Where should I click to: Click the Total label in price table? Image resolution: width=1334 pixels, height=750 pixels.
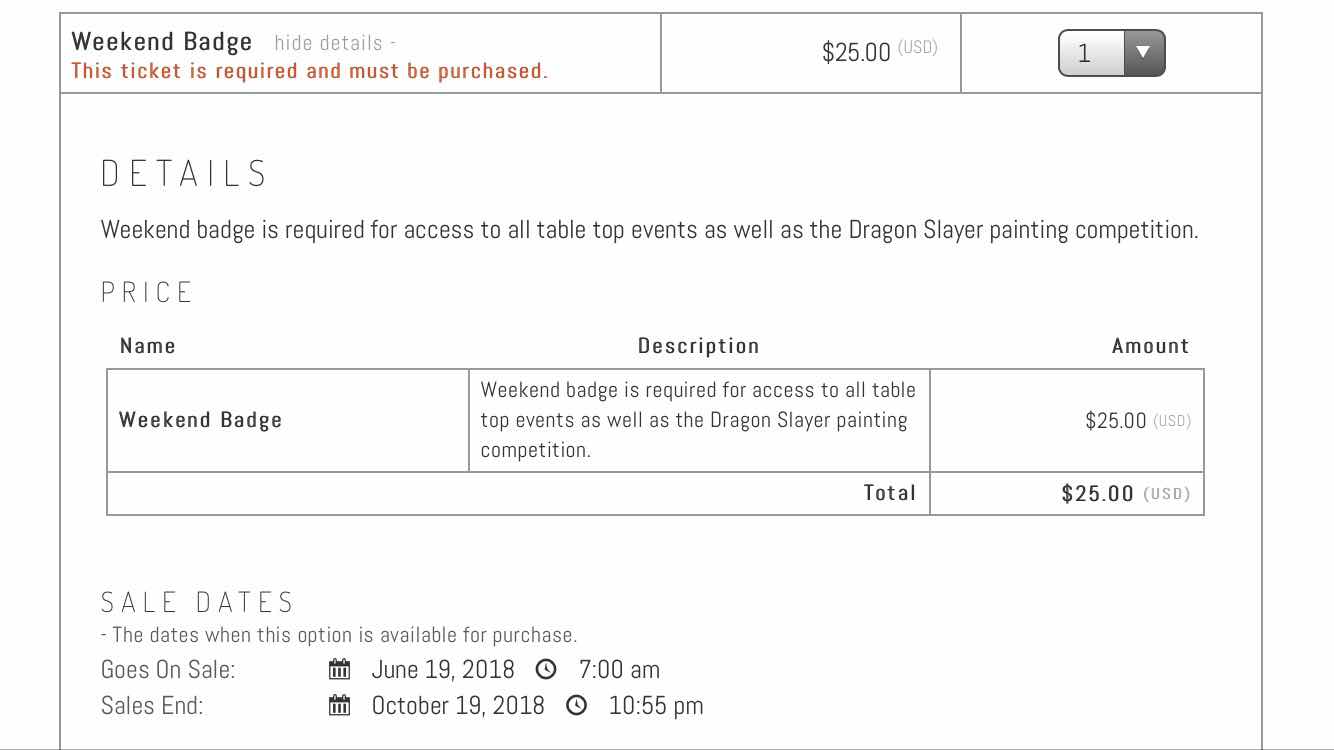coord(890,493)
